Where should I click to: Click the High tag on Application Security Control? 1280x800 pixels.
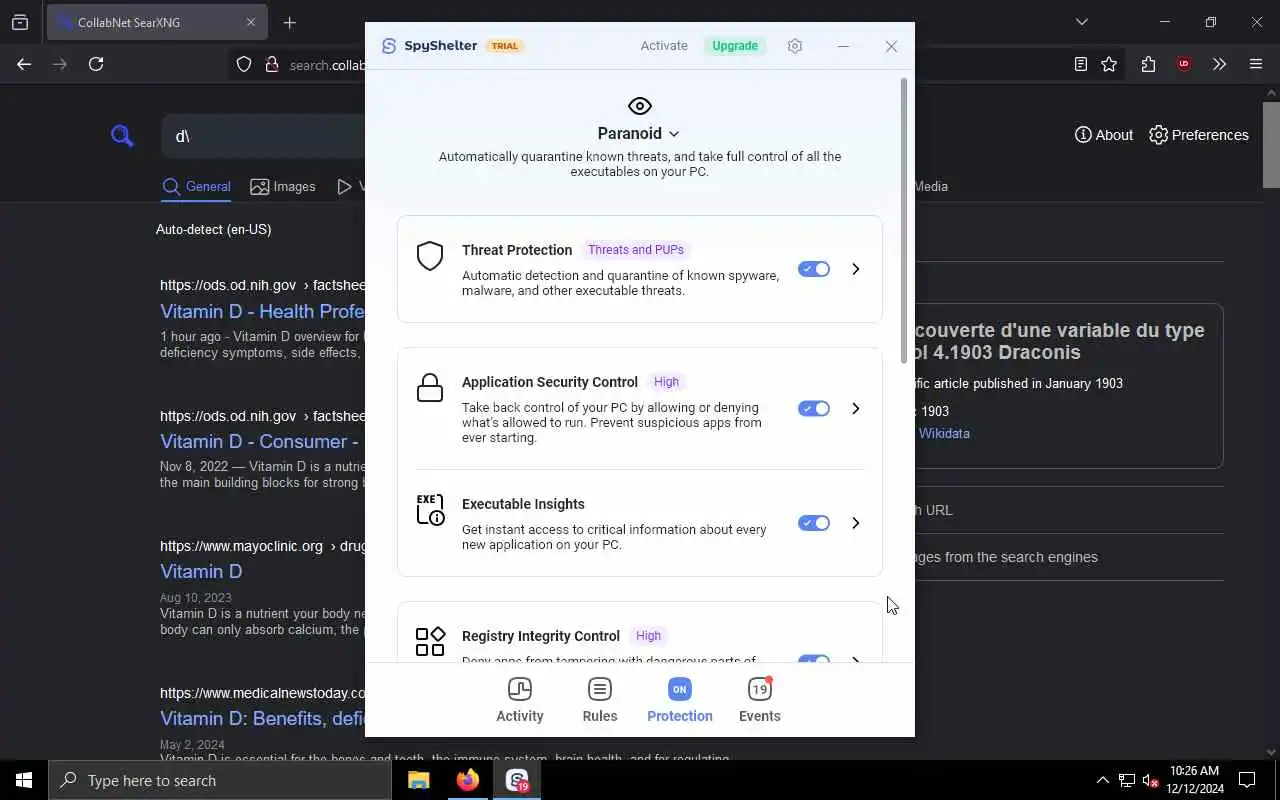[x=666, y=382]
